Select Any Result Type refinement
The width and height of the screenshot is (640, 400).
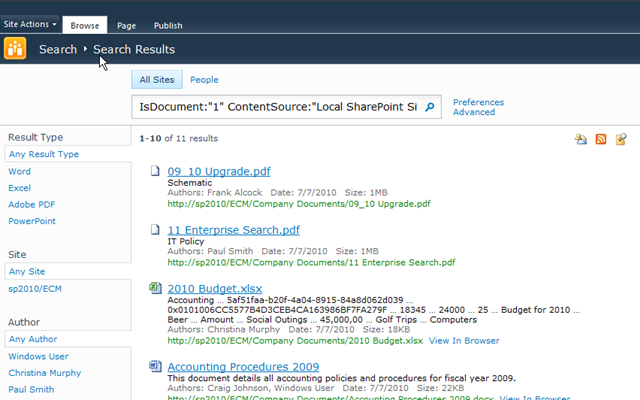[x=44, y=154]
